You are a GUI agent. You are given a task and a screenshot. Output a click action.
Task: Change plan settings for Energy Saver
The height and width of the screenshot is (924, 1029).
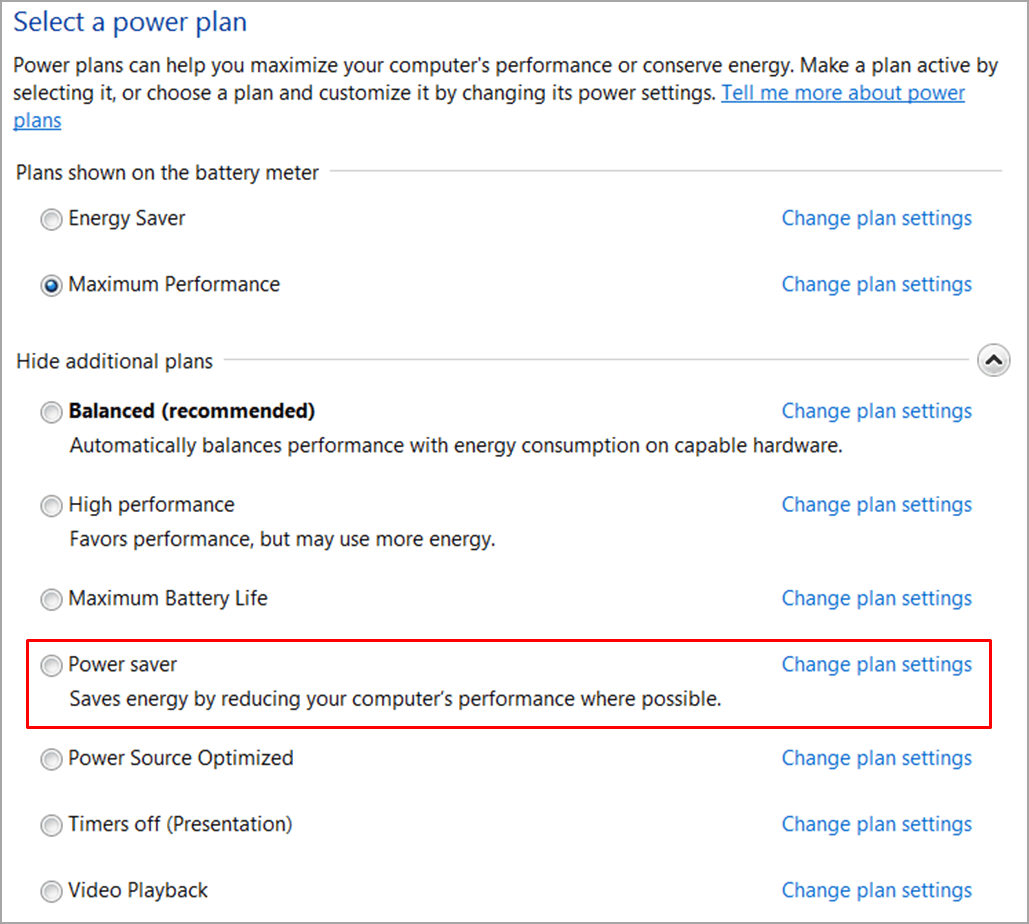(876, 218)
